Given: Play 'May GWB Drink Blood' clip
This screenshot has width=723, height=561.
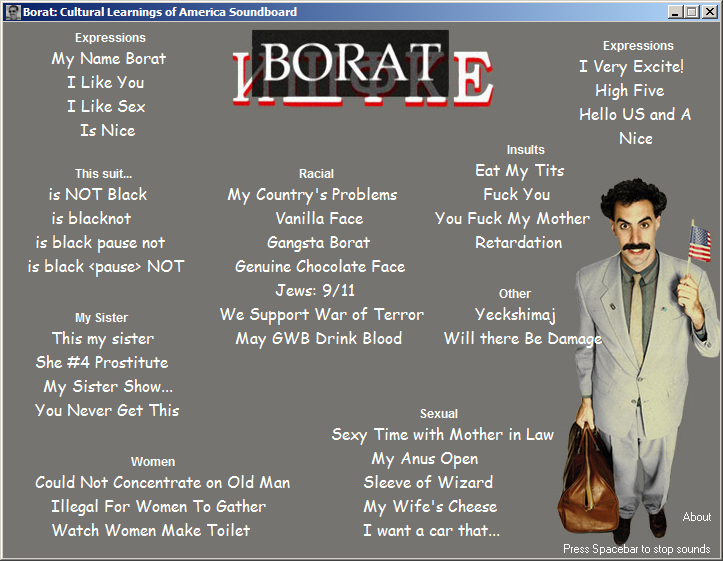Looking at the screenshot, I should pos(319,339).
